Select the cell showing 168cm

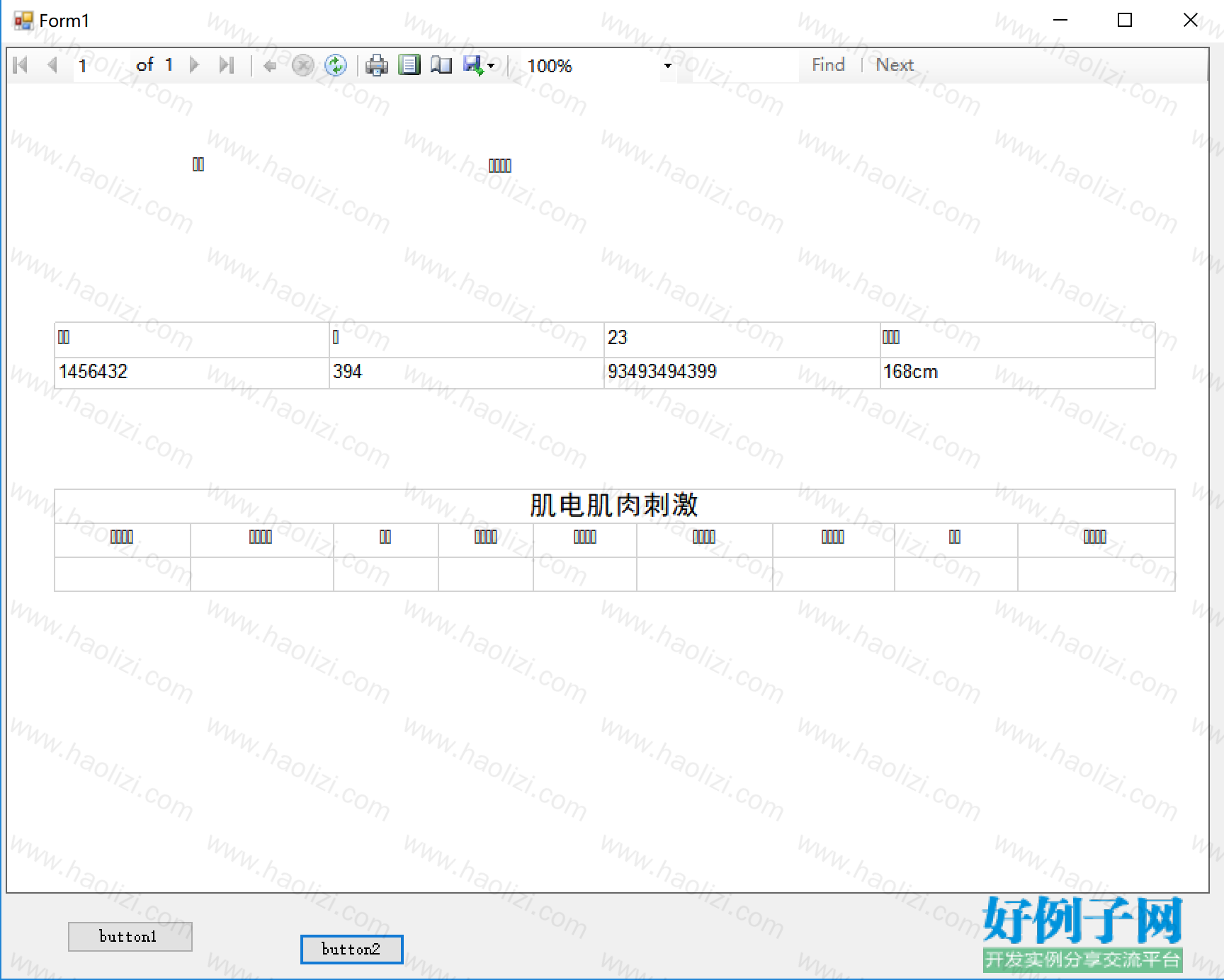coord(1018,372)
